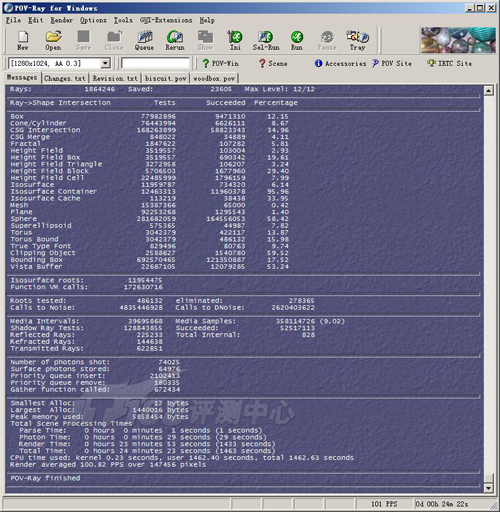Switch to the woodbox.pov tab
The width and height of the screenshot is (500, 512).
214,79
